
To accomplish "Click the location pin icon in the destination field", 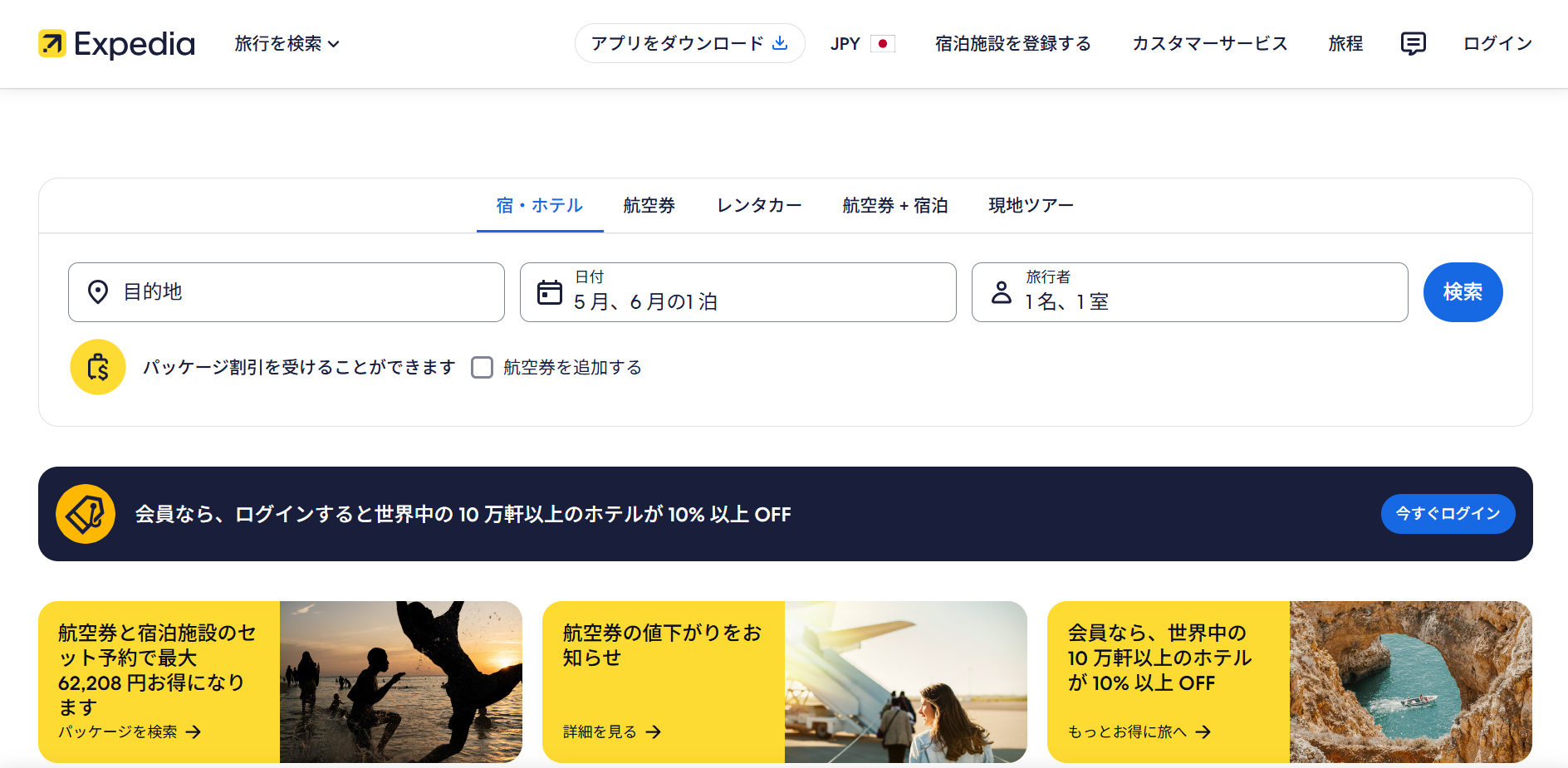I will pyautogui.click(x=98, y=292).
